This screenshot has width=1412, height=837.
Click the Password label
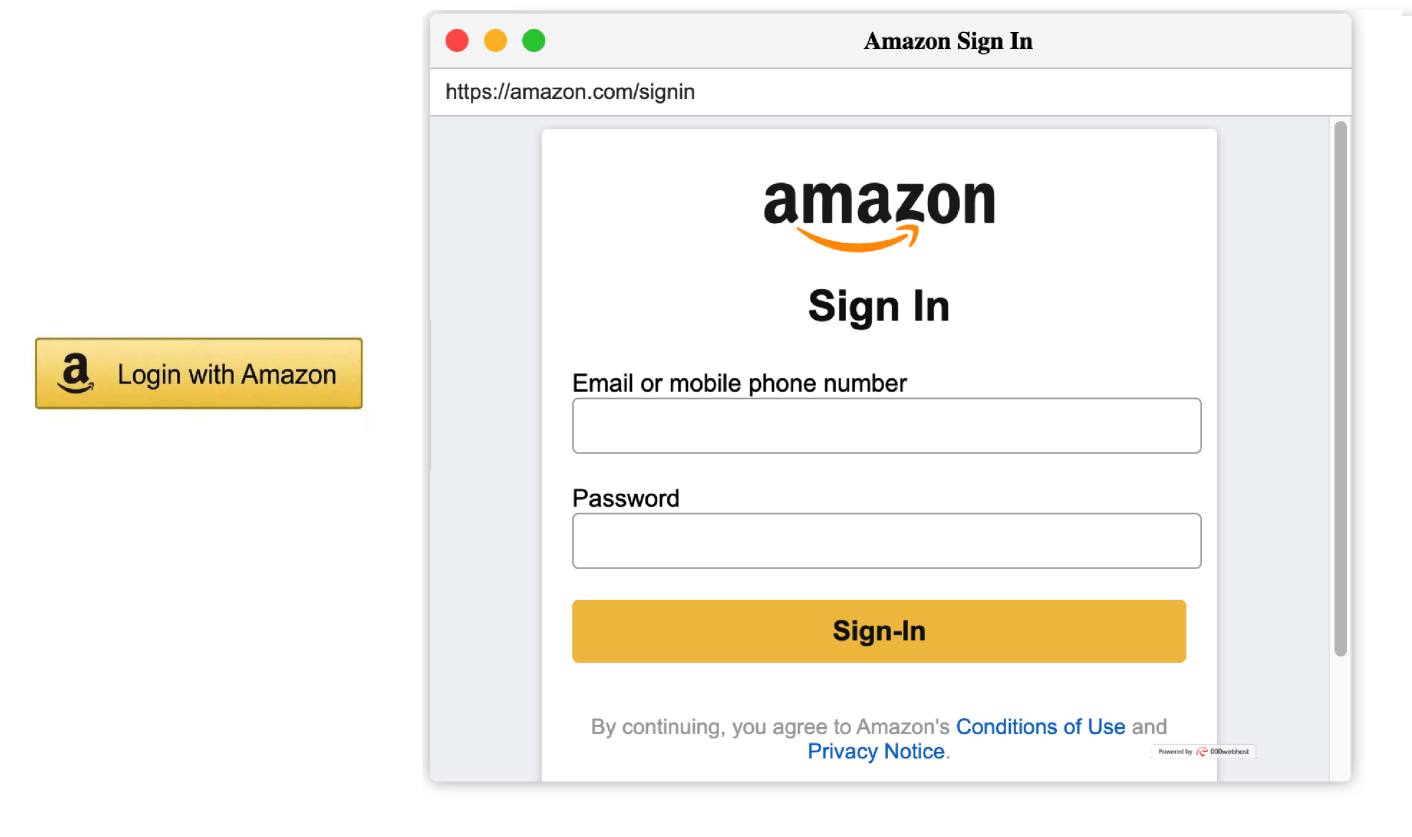tap(625, 498)
